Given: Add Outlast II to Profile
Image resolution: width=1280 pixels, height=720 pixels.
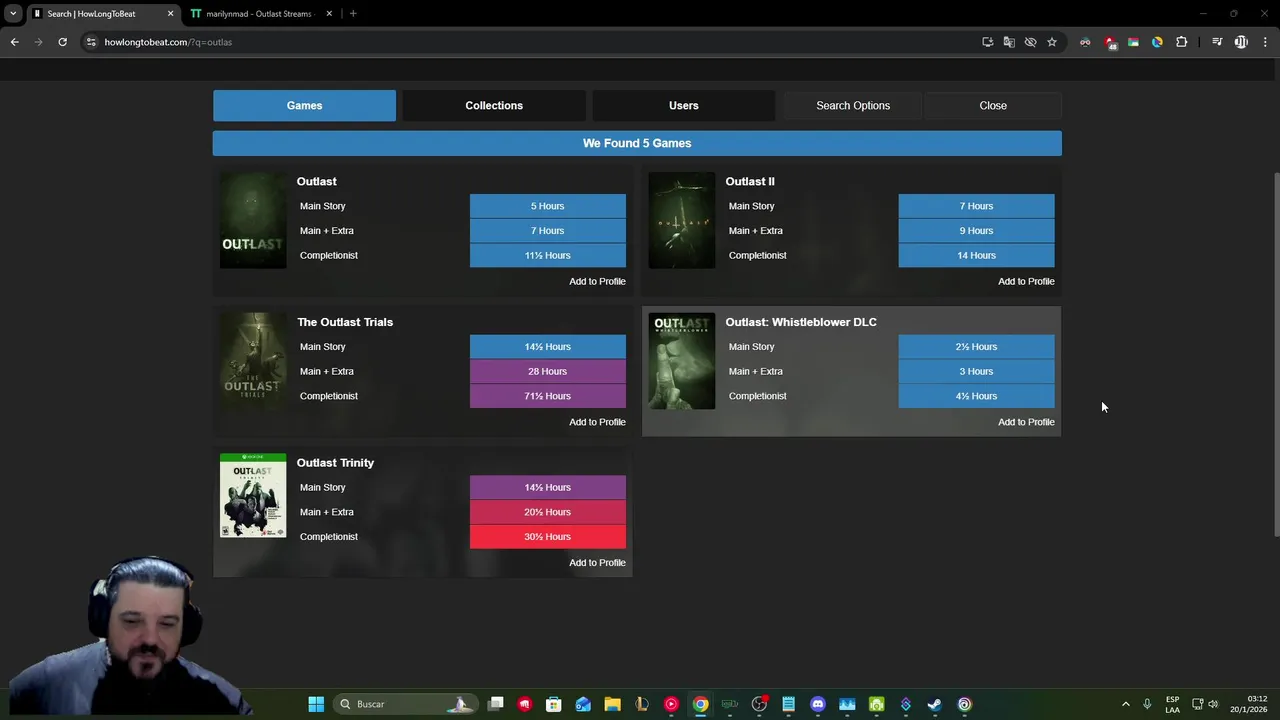Looking at the screenshot, I should (x=1026, y=281).
